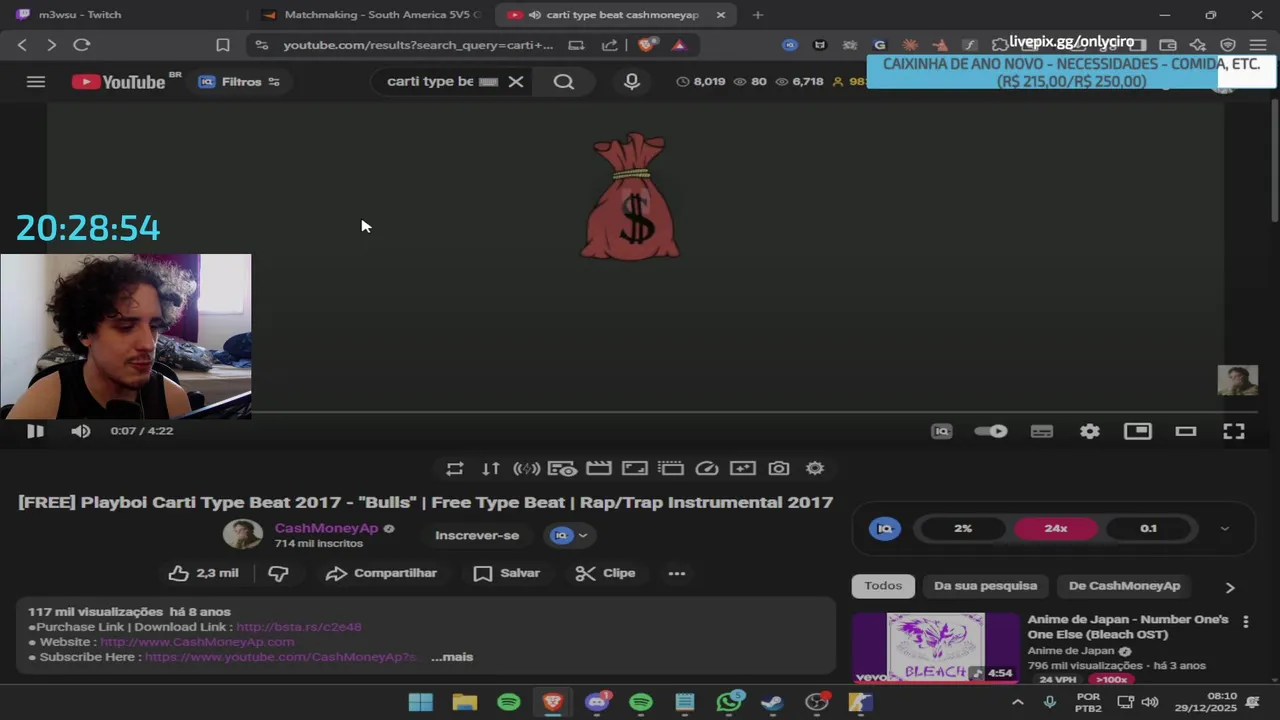Subscribe with Inscrever-se button
The image size is (1280, 720).
[x=477, y=535]
